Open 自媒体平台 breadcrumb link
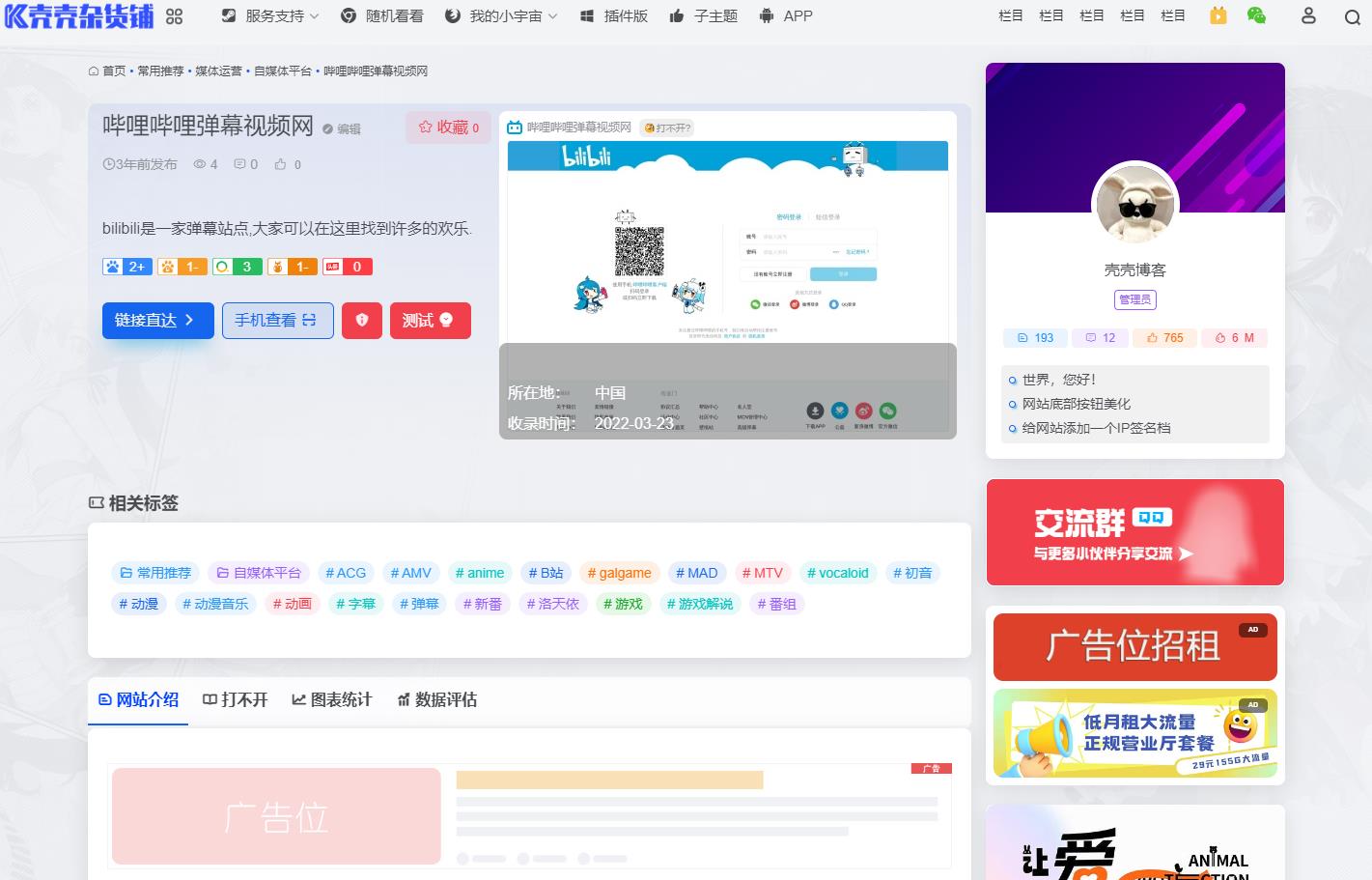The image size is (1372, 880). 283,71
